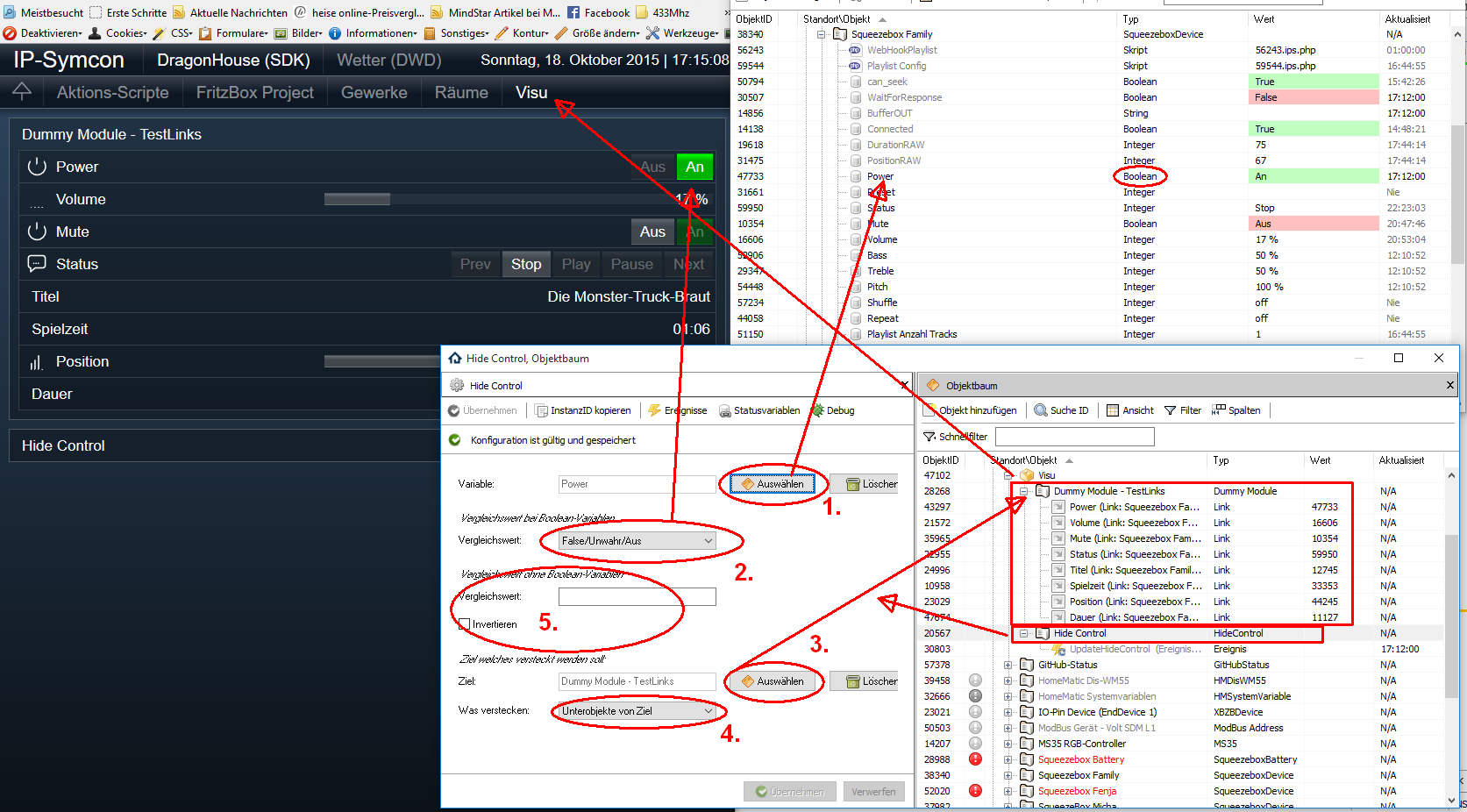Expand the IO-Pin Device node
The image size is (1467, 812).
tap(1008, 712)
